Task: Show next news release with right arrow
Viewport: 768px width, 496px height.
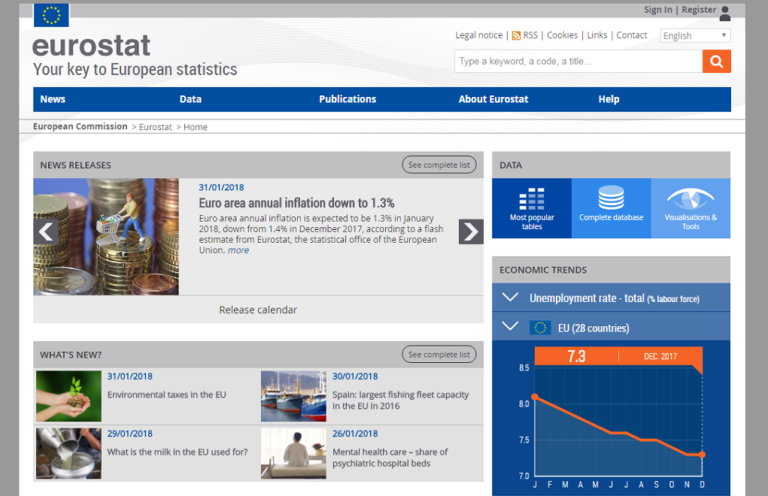Action: 471,232
